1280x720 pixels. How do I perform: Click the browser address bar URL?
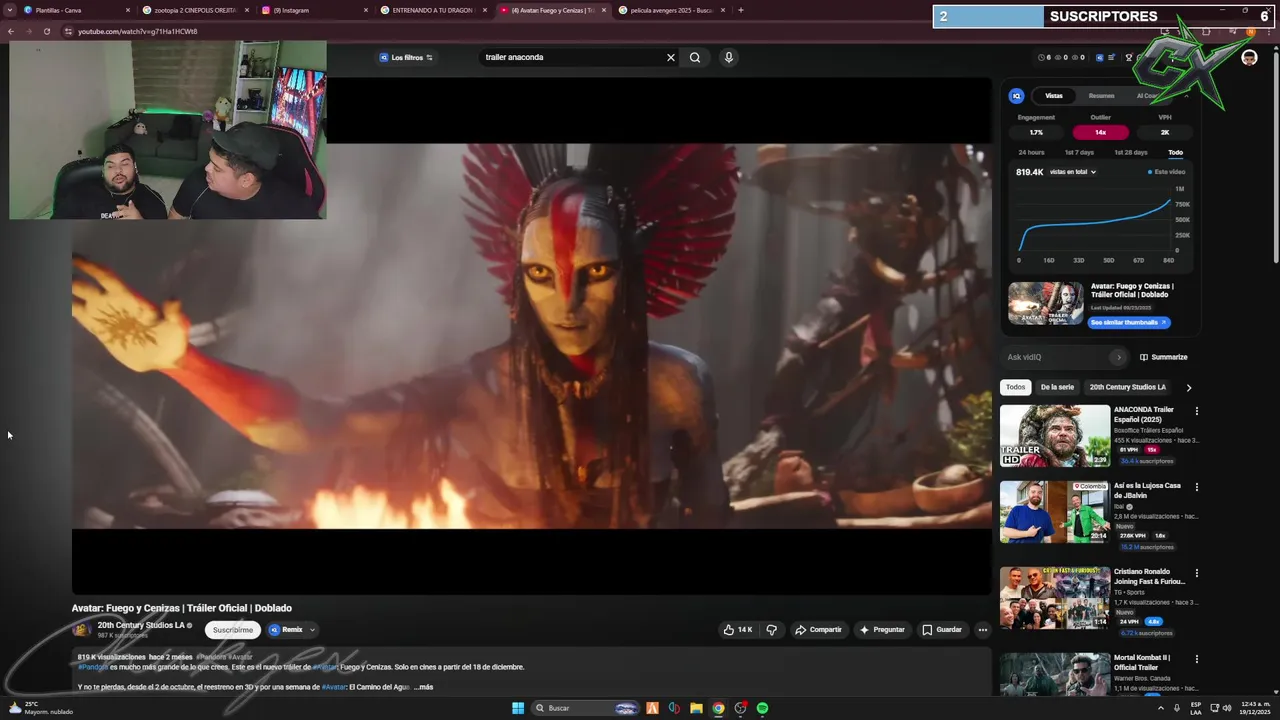[x=138, y=31]
